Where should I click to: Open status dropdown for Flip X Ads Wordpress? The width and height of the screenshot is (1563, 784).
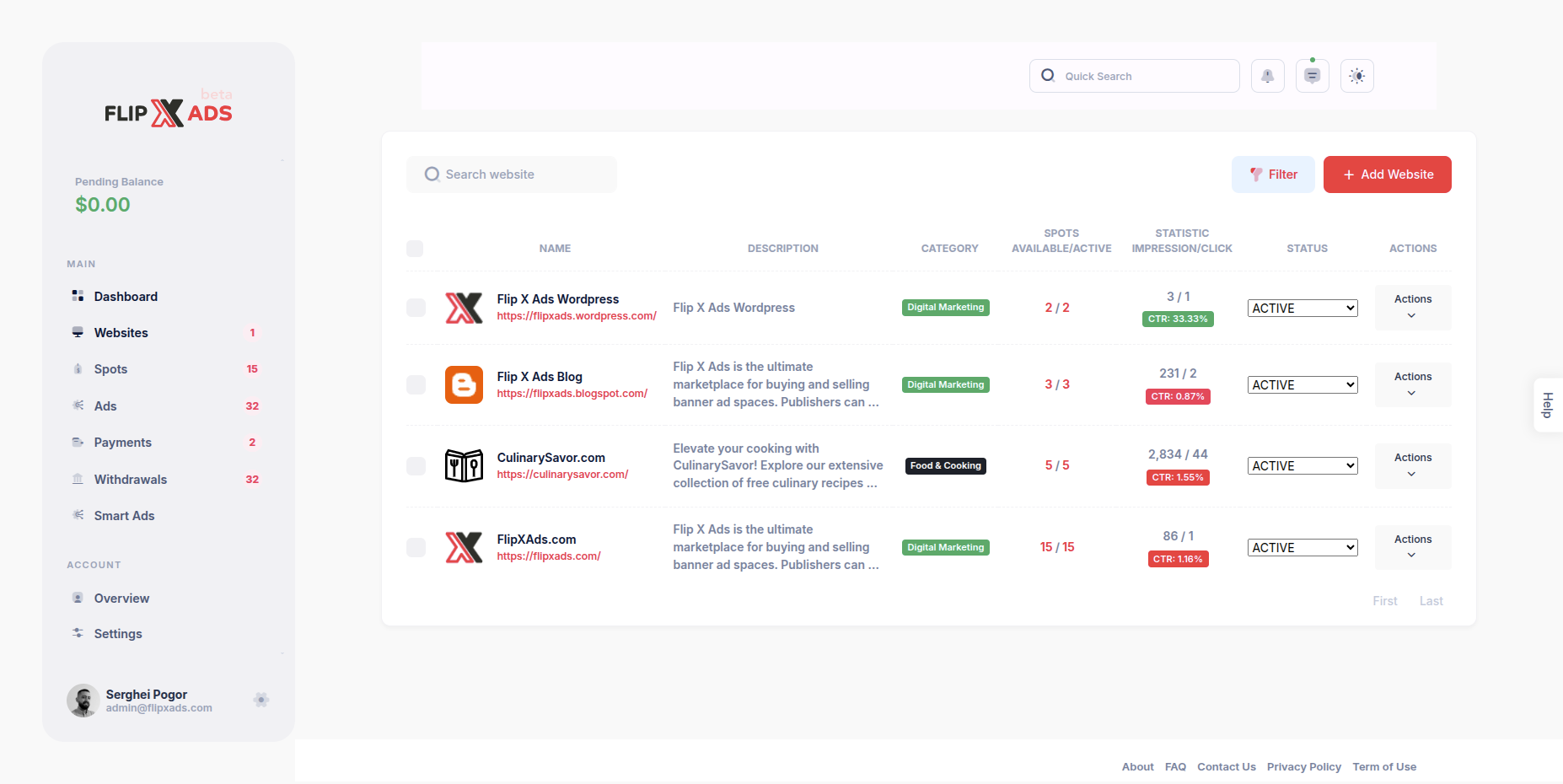pyautogui.click(x=1302, y=308)
